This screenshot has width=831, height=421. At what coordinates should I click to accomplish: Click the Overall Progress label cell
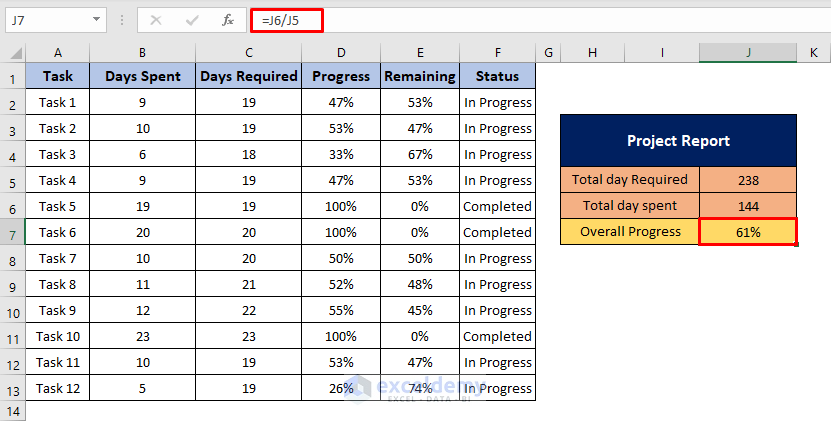(630, 232)
